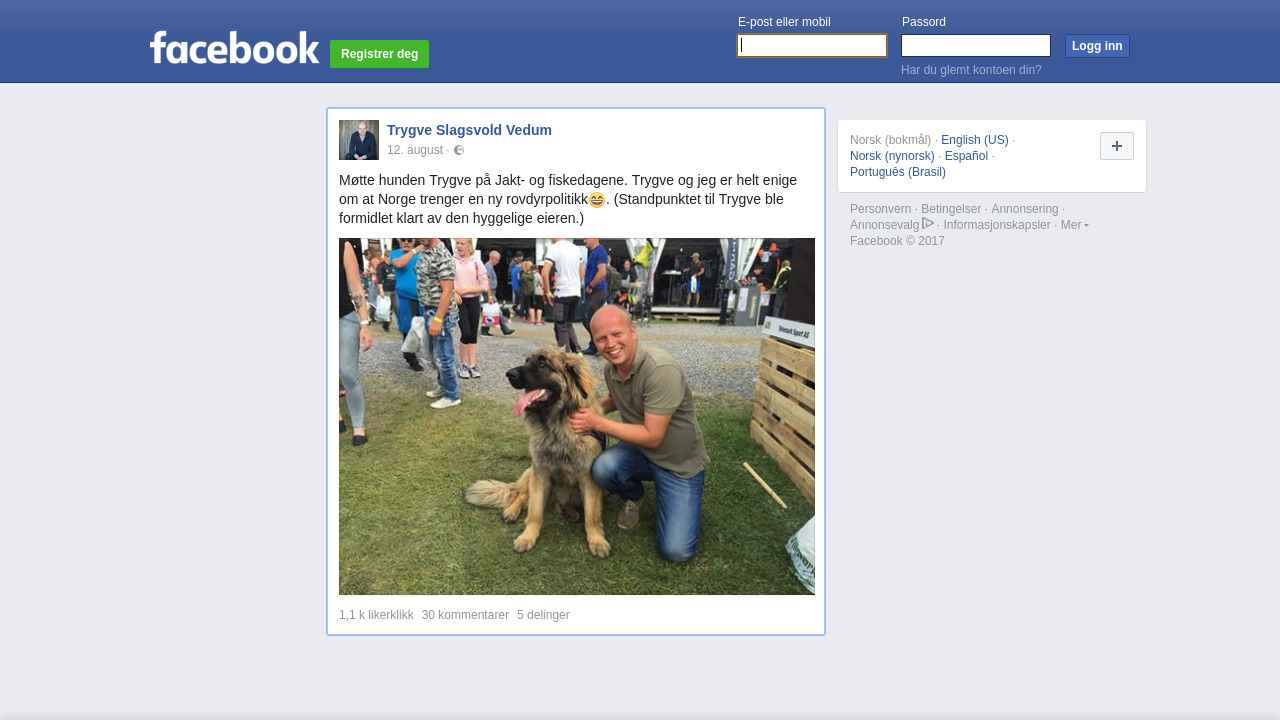
Task: Click the laughing emoji in the post
Action: [597, 200]
